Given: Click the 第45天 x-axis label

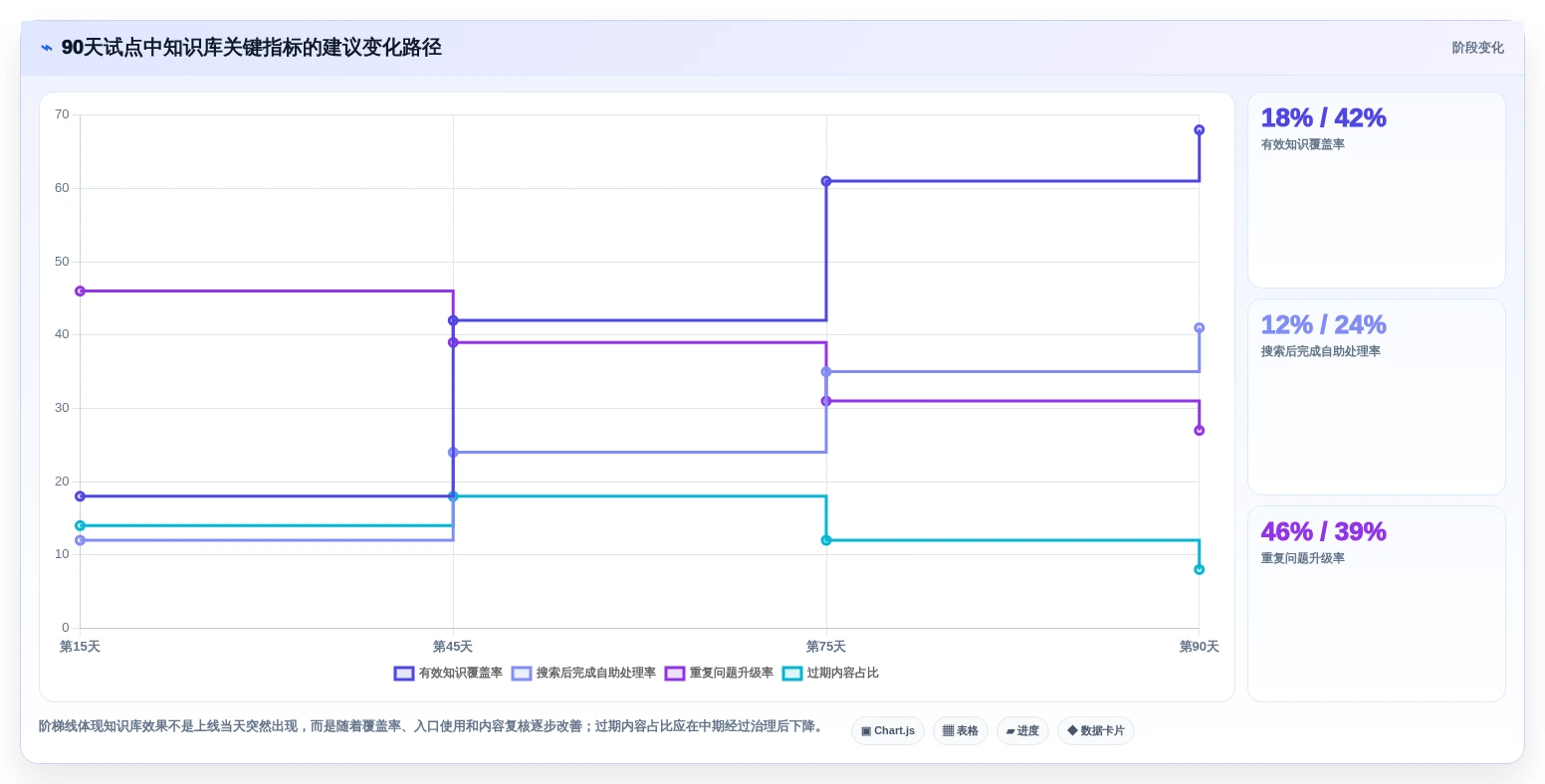Looking at the screenshot, I should [453, 647].
